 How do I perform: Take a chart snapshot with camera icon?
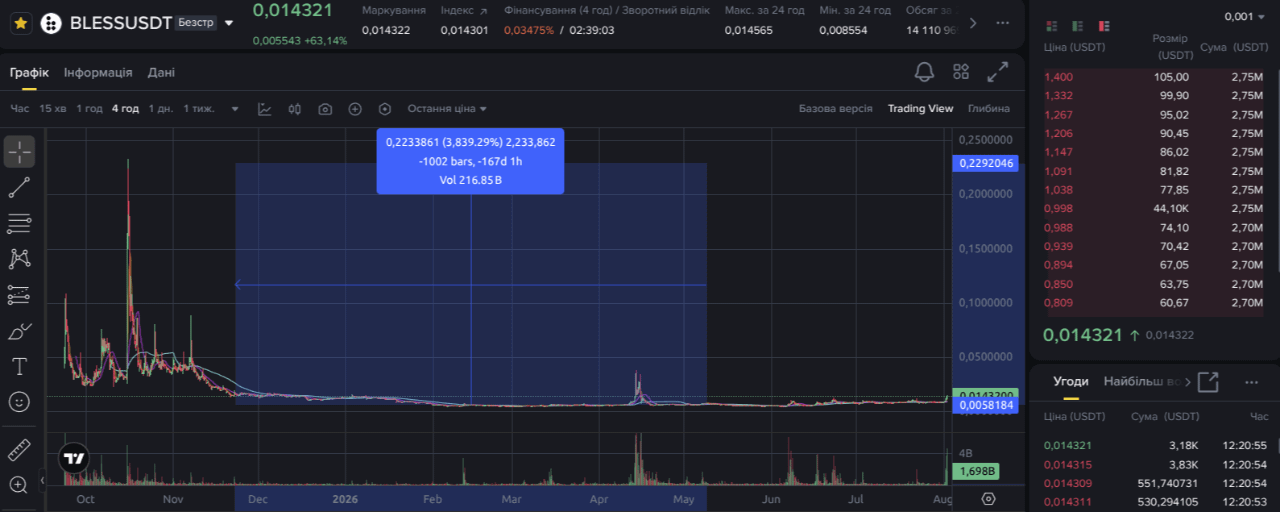[325, 109]
